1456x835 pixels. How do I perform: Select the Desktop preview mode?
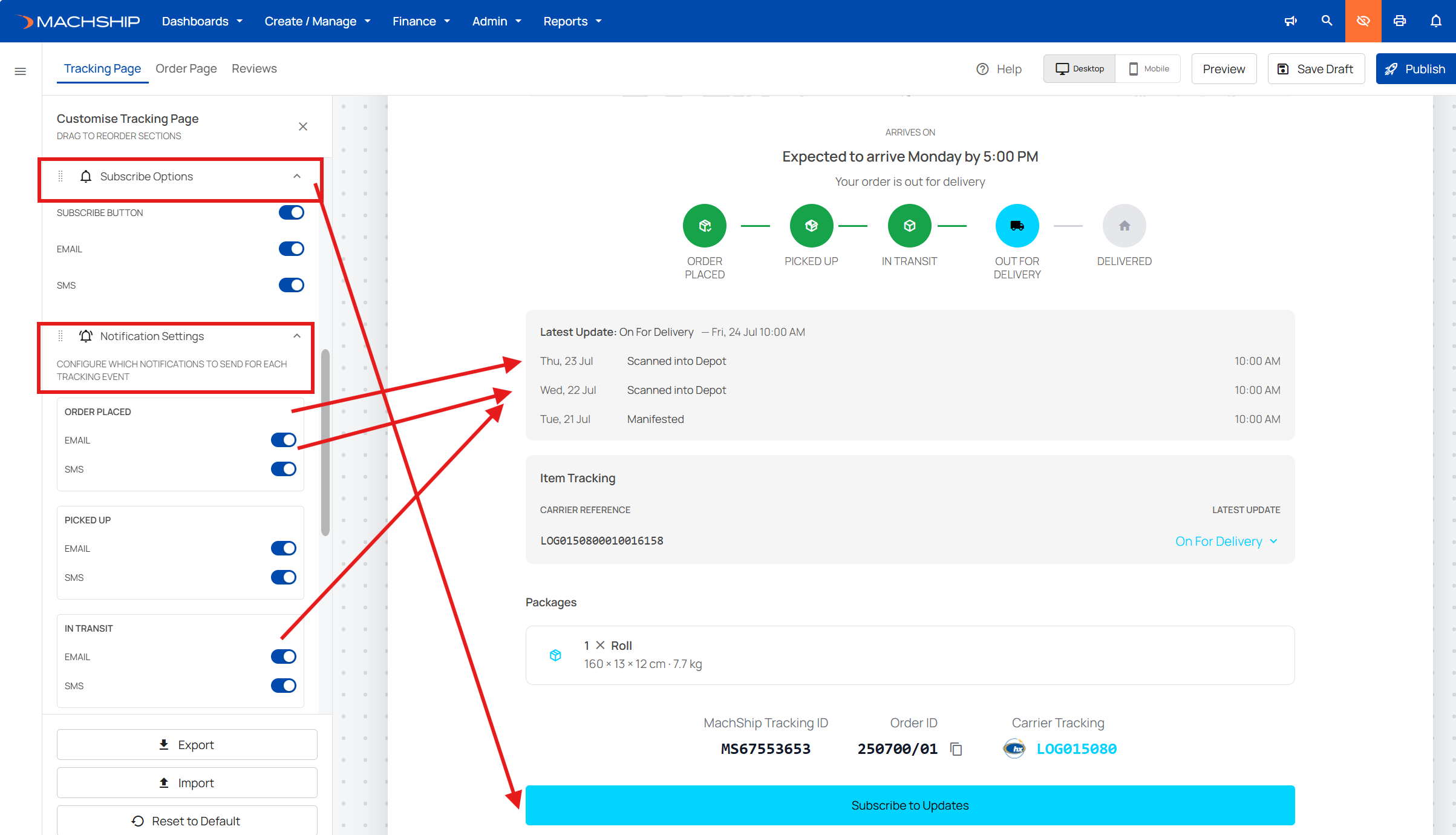tap(1079, 69)
